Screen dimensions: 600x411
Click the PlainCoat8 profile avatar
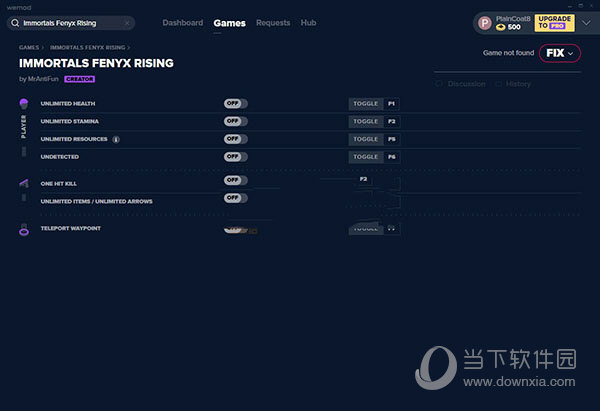(485, 23)
